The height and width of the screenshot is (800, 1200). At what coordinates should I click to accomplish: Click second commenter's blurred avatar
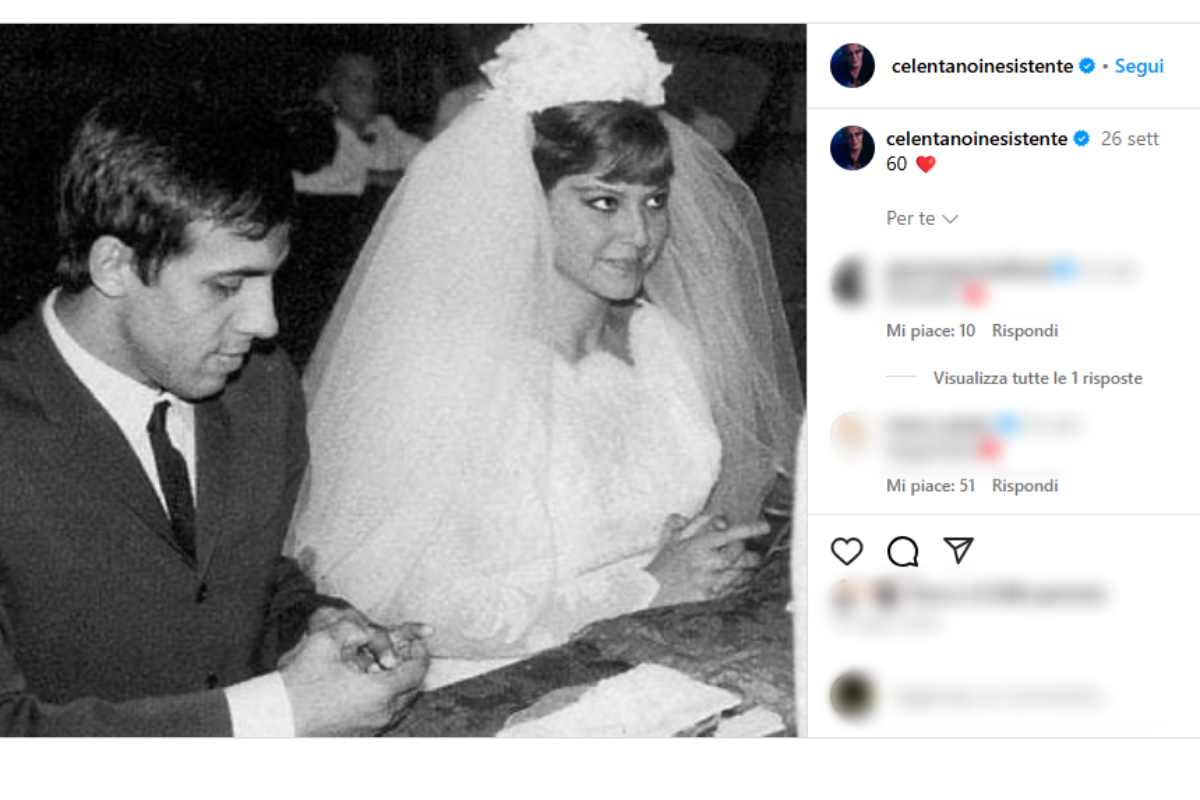851,436
